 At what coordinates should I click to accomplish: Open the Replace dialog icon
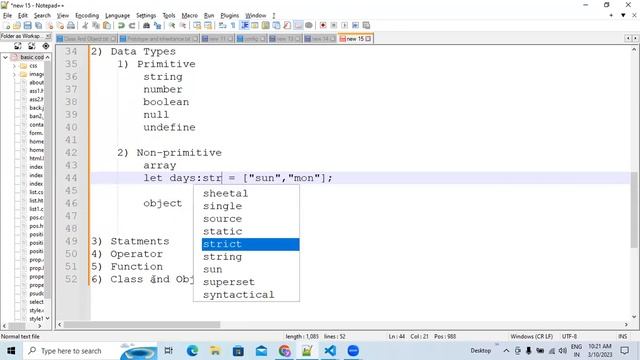(x=157, y=25)
